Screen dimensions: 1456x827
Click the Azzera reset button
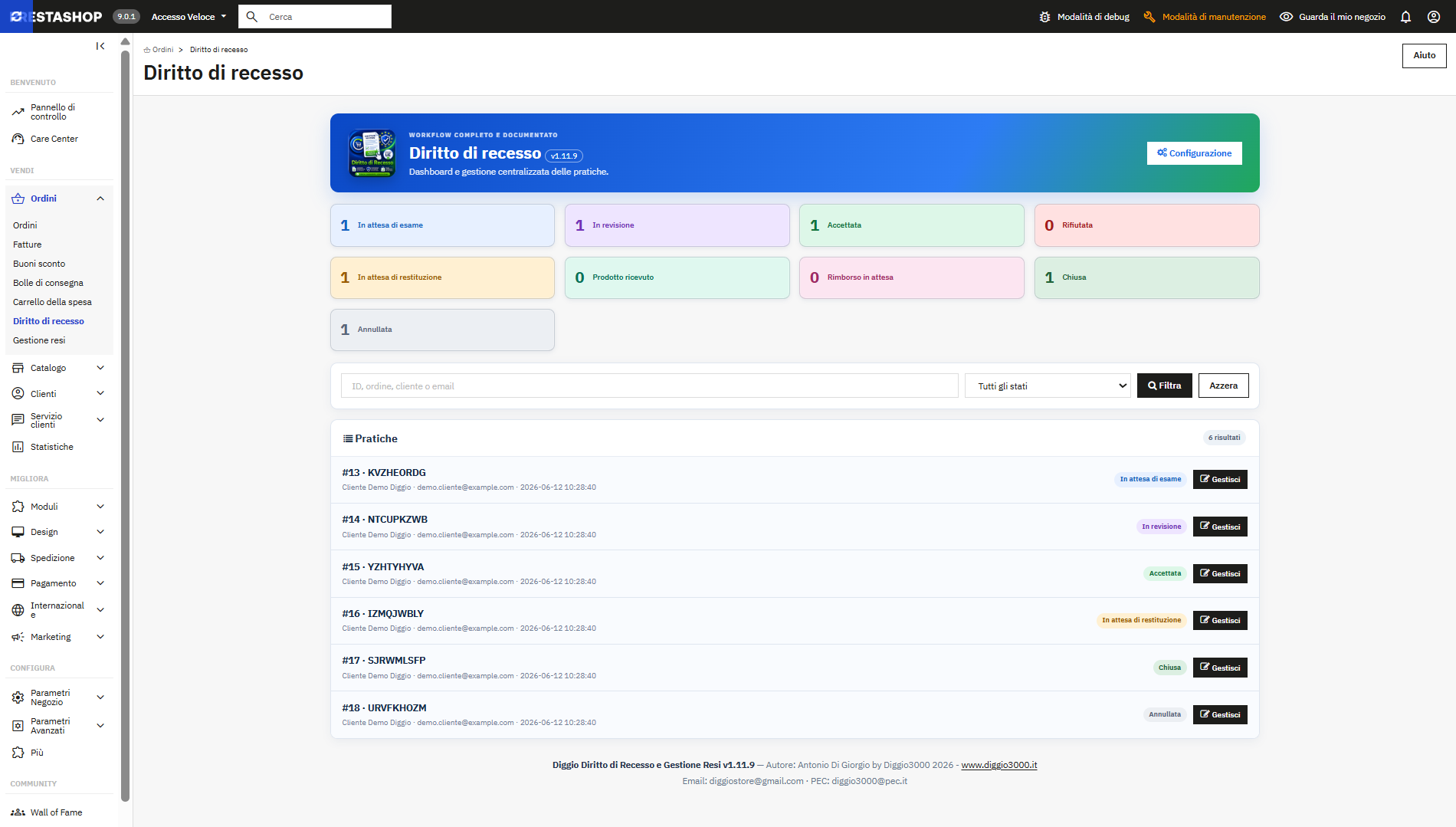click(x=1223, y=386)
